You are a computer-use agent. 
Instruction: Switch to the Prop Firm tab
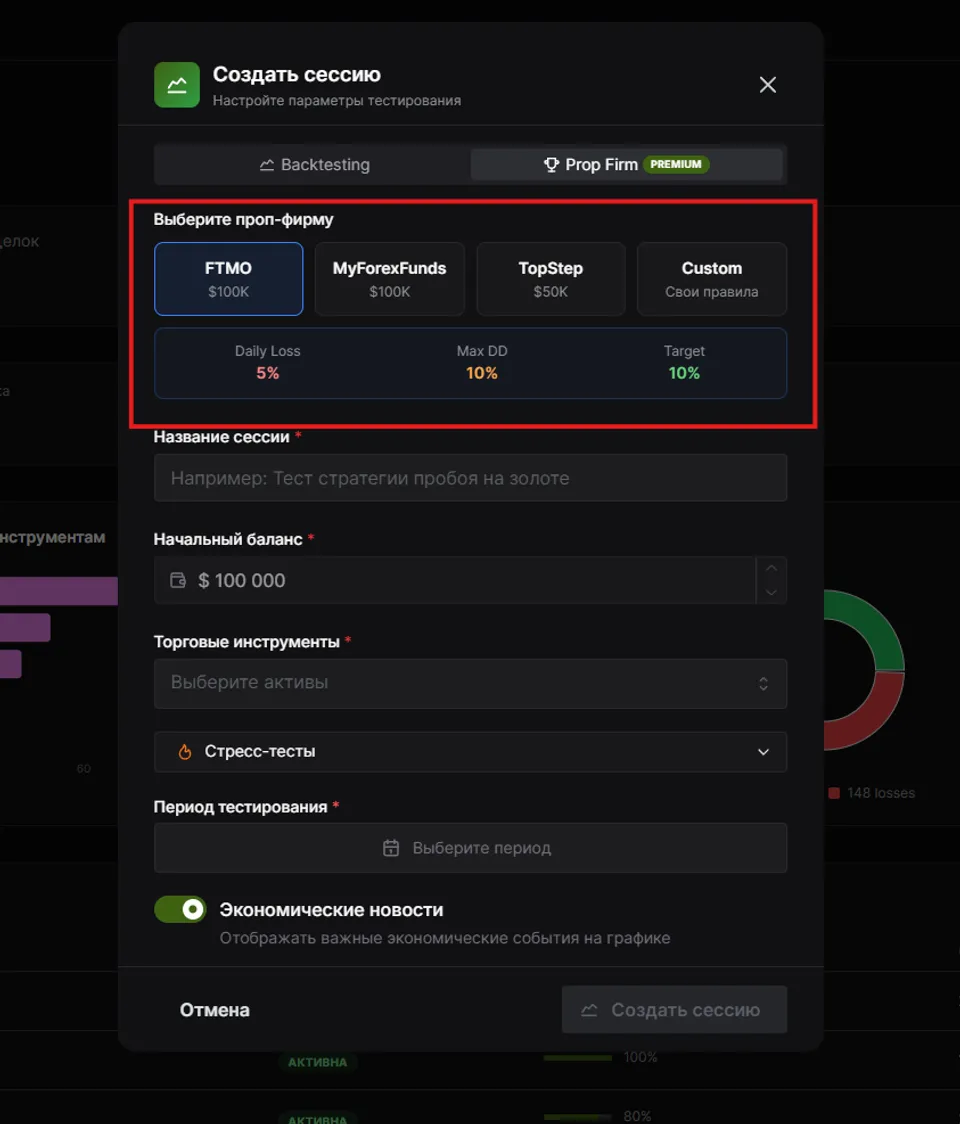coord(626,165)
